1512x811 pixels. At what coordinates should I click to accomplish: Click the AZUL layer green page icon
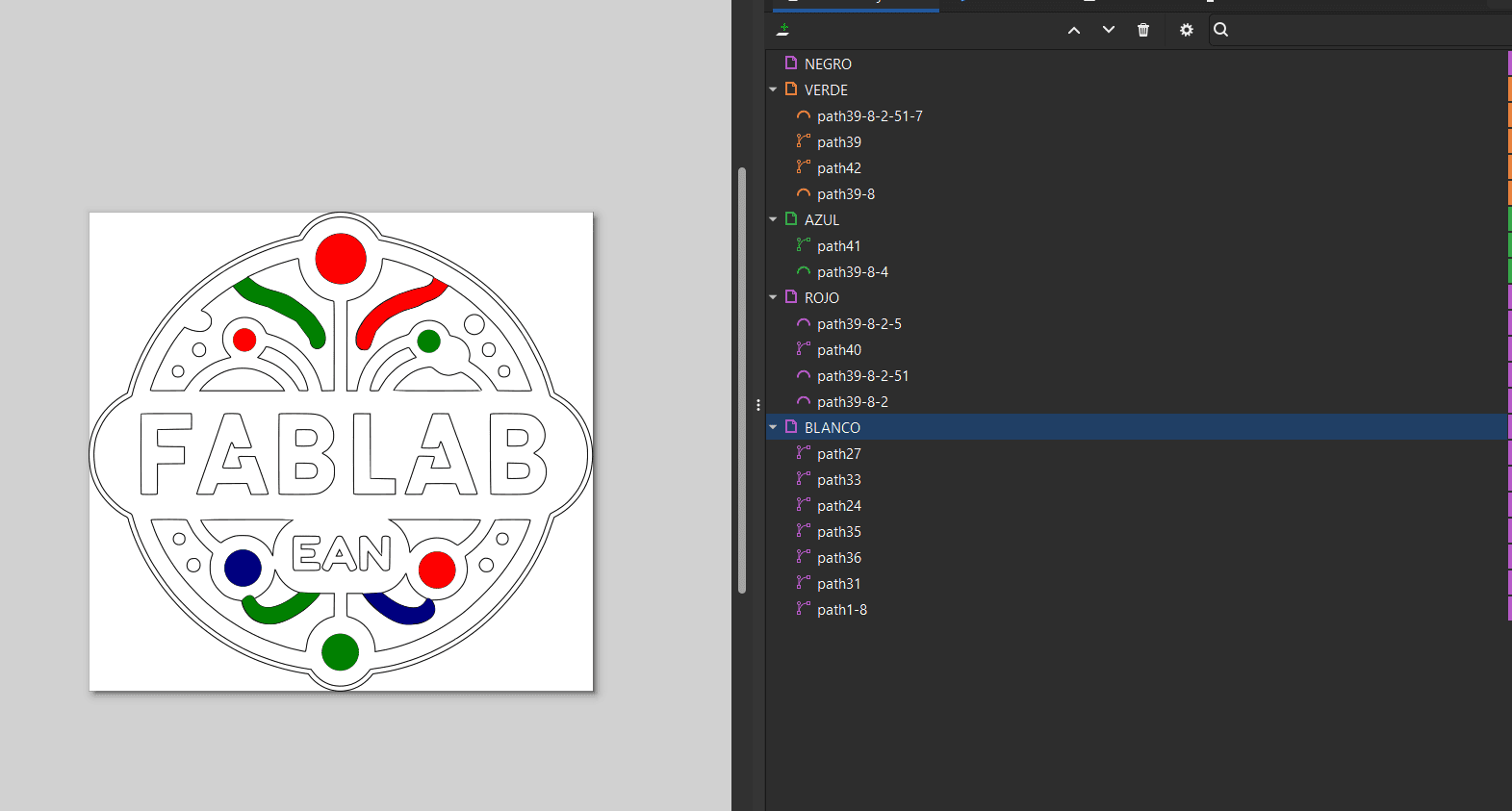791,218
